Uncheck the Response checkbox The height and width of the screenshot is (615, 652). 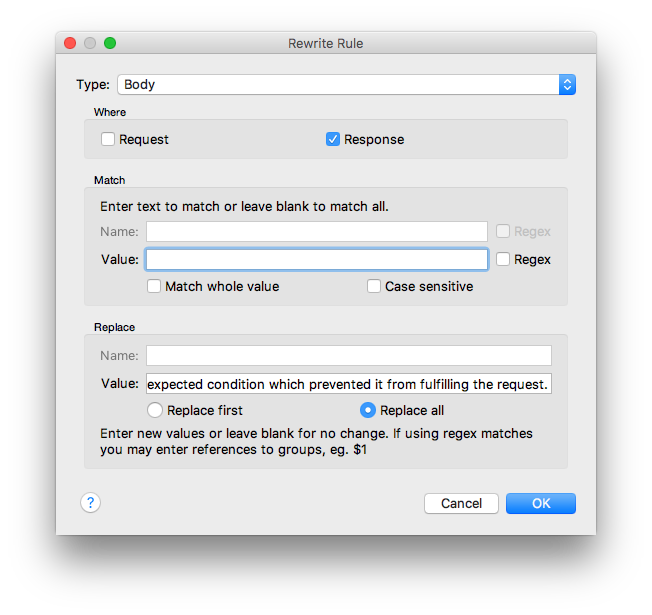tap(333, 139)
